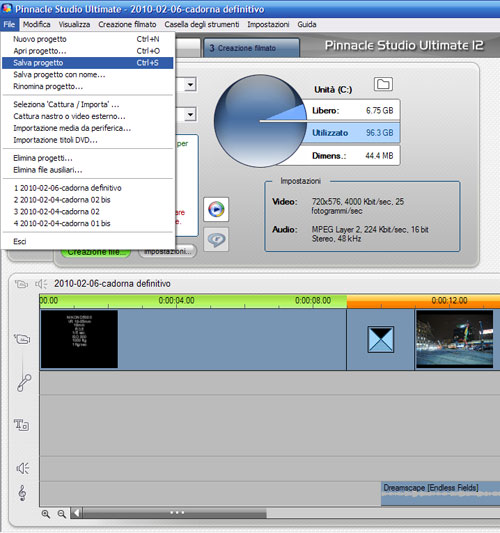This screenshot has height=533, width=500.
Task: Zoom out the timeline with the magnifier minus
Action: click(x=62, y=514)
